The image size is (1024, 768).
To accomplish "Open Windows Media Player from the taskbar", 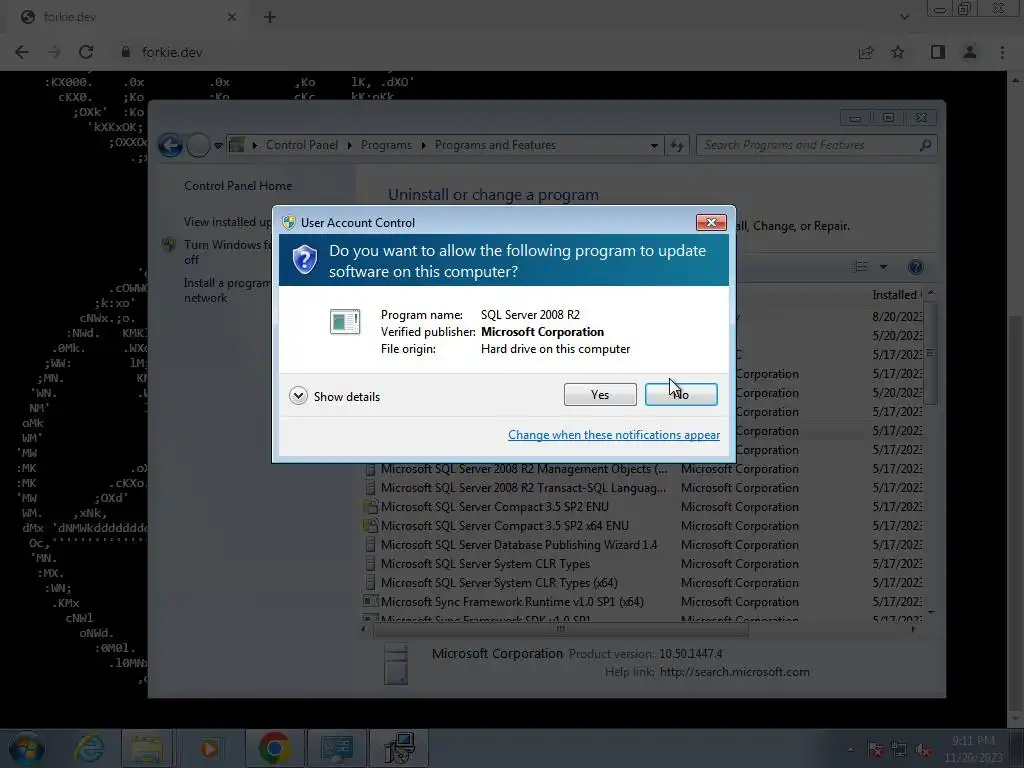I will point(210,748).
